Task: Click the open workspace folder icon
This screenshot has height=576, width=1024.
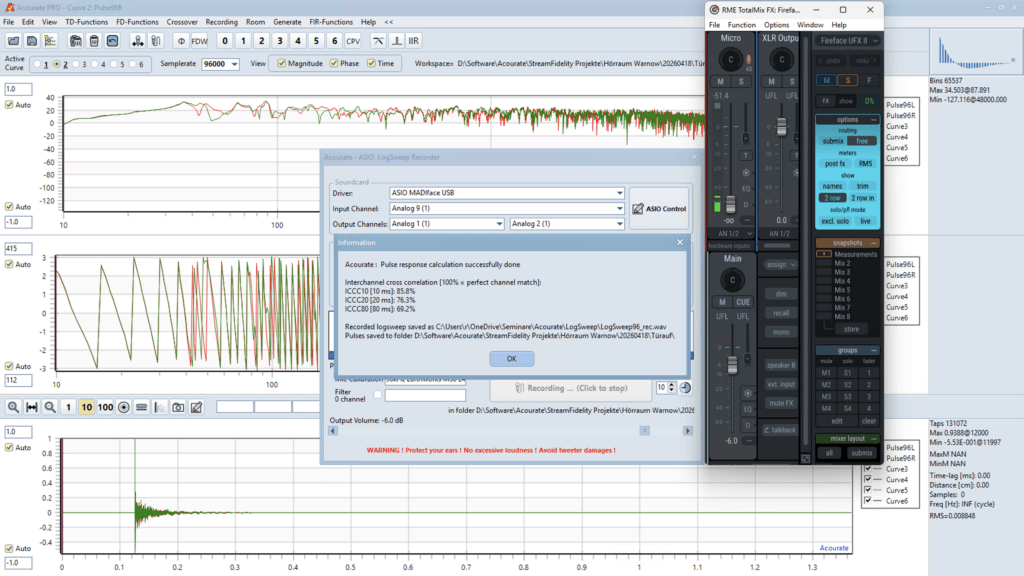Action: click(x=15, y=41)
